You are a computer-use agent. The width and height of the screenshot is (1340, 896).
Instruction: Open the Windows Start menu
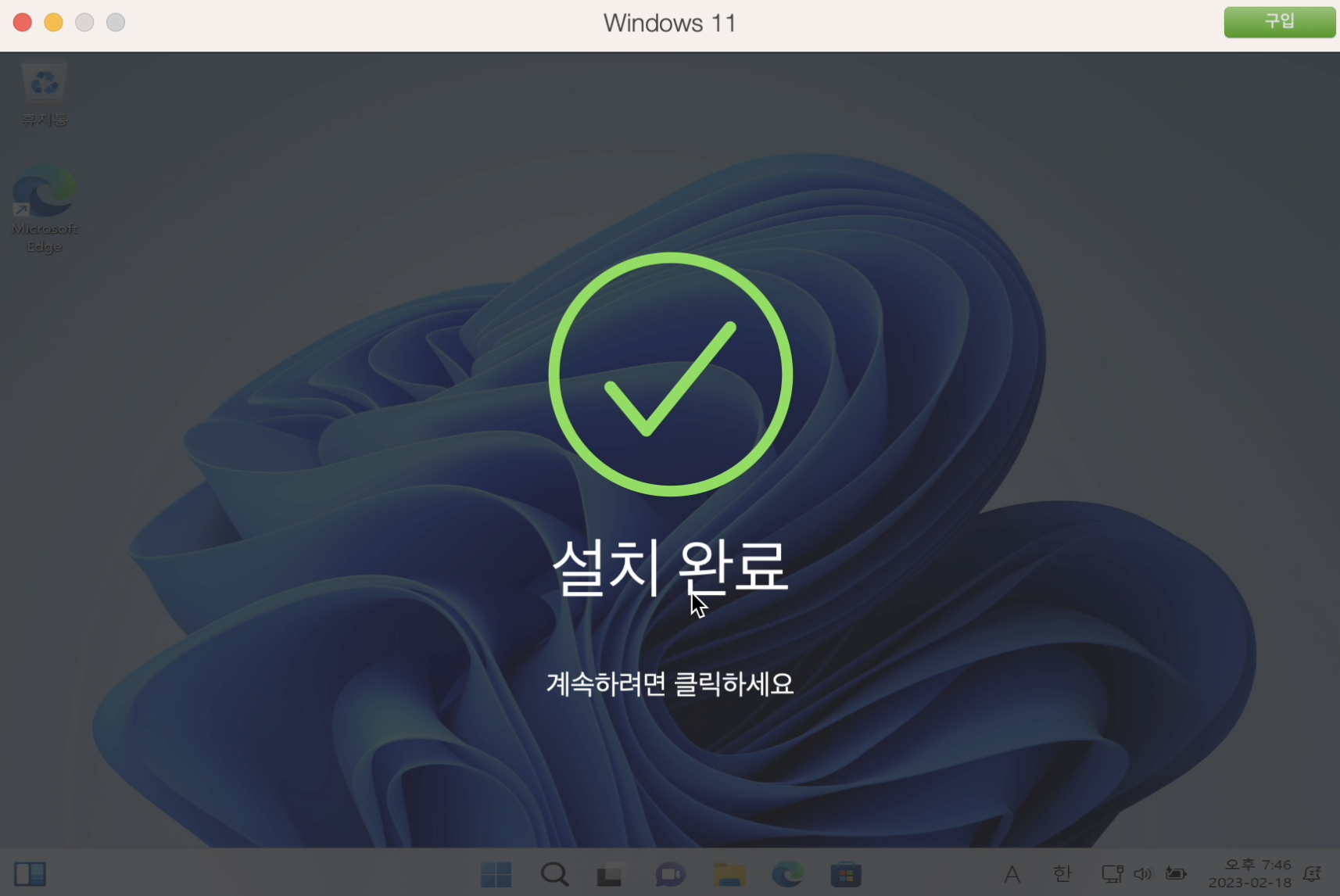point(496,874)
